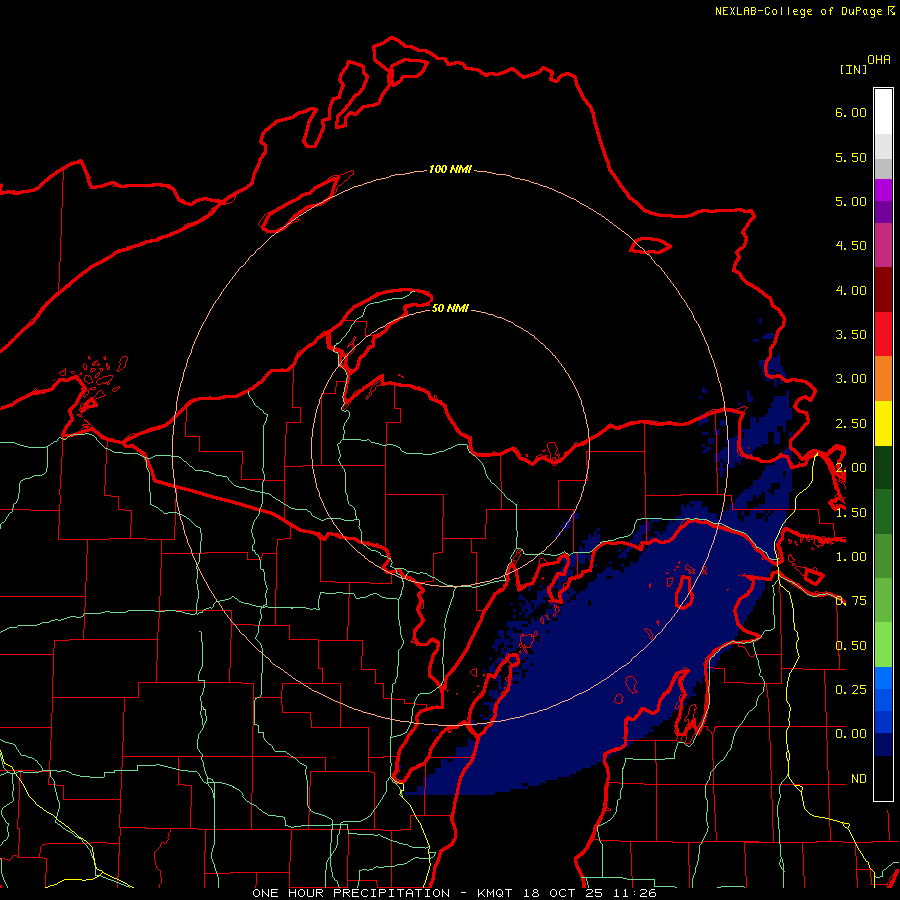Click the 4.00 legend value

(x=851, y=290)
